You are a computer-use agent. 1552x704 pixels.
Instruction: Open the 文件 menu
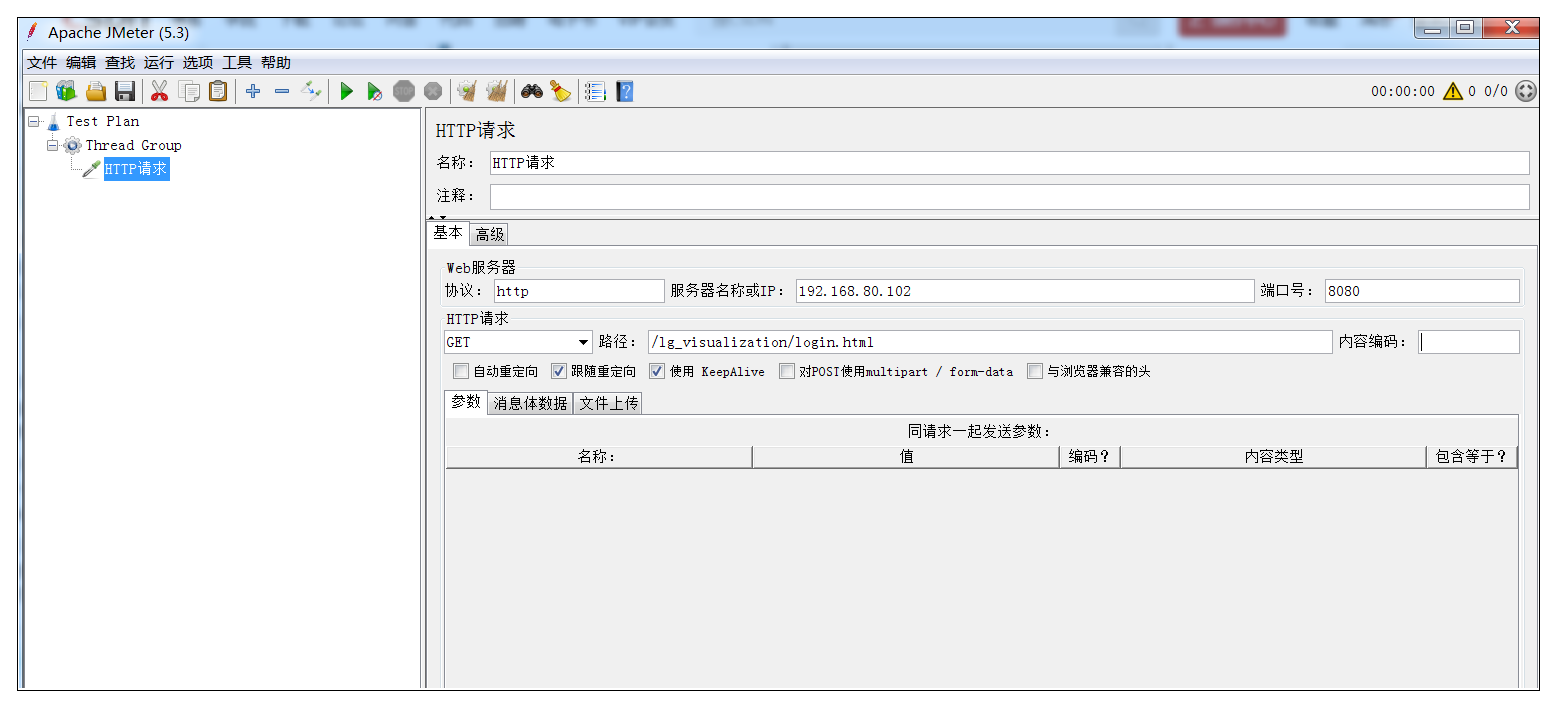click(43, 62)
